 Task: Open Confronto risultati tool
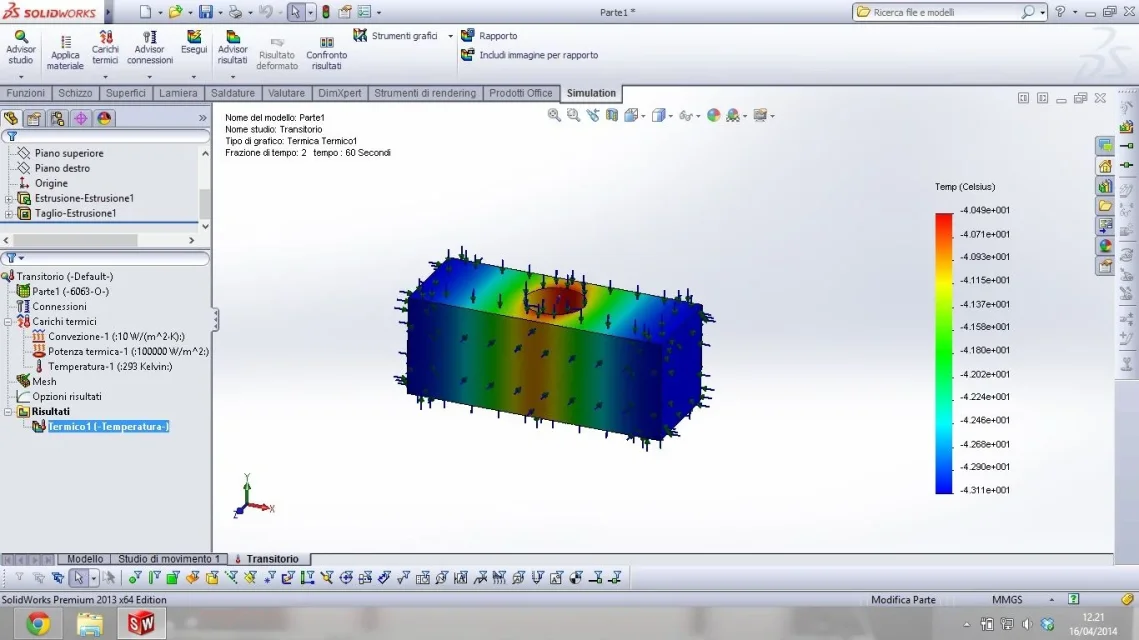[326, 53]
